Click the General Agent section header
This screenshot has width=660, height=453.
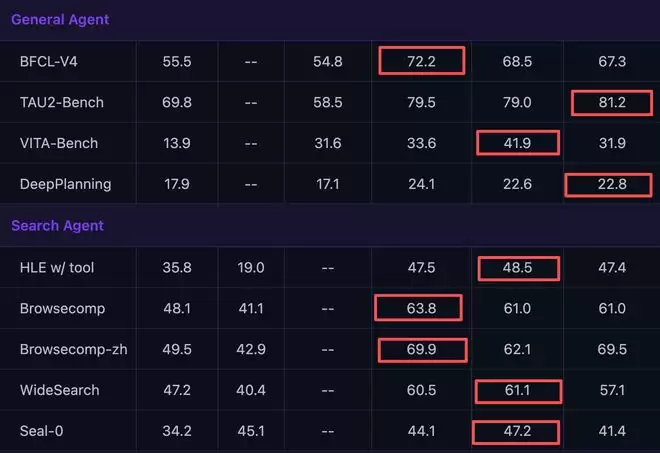click(60, 19)
